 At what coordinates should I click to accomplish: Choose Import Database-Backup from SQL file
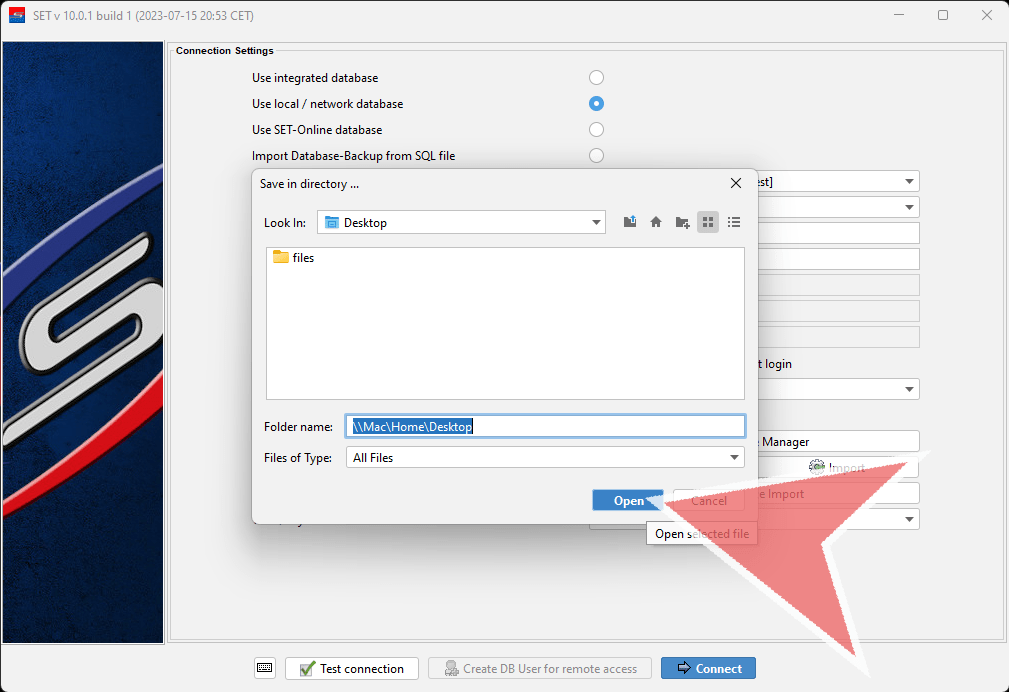596,156
